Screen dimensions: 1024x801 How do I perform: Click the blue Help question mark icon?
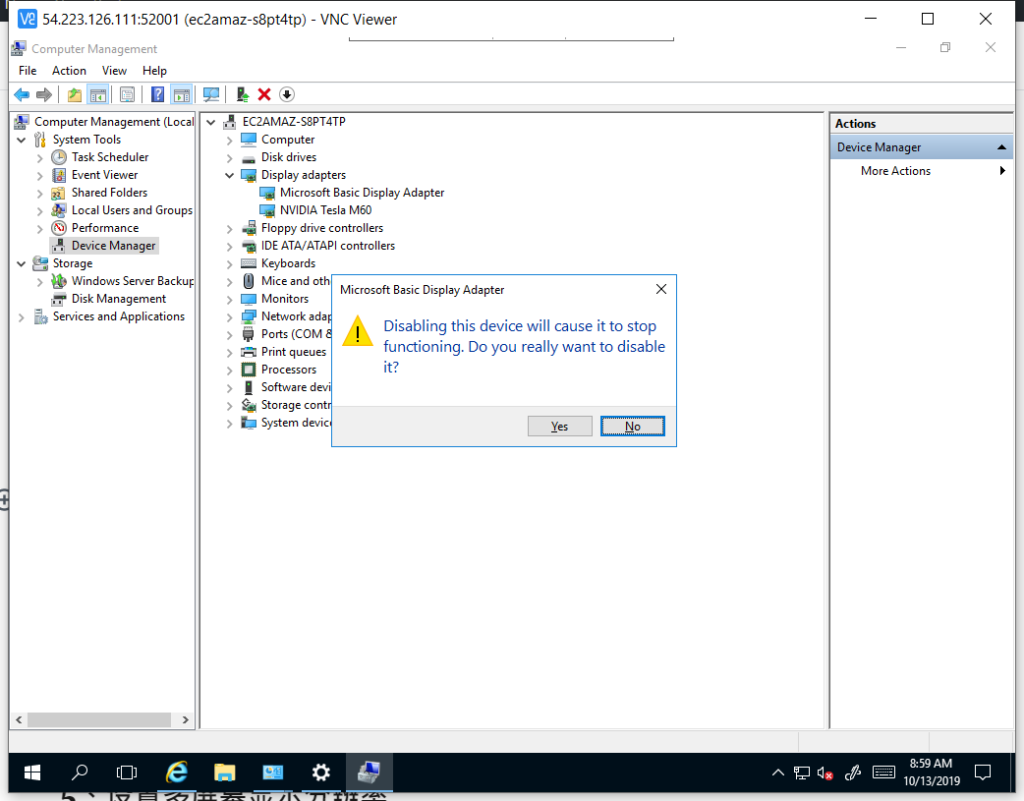pos(157,95)
